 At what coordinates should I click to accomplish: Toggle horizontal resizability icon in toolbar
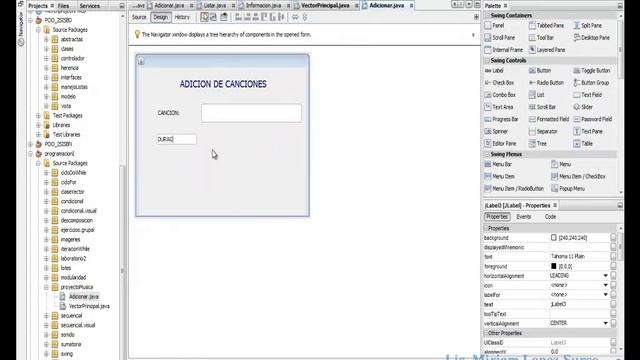pos(295,17)
